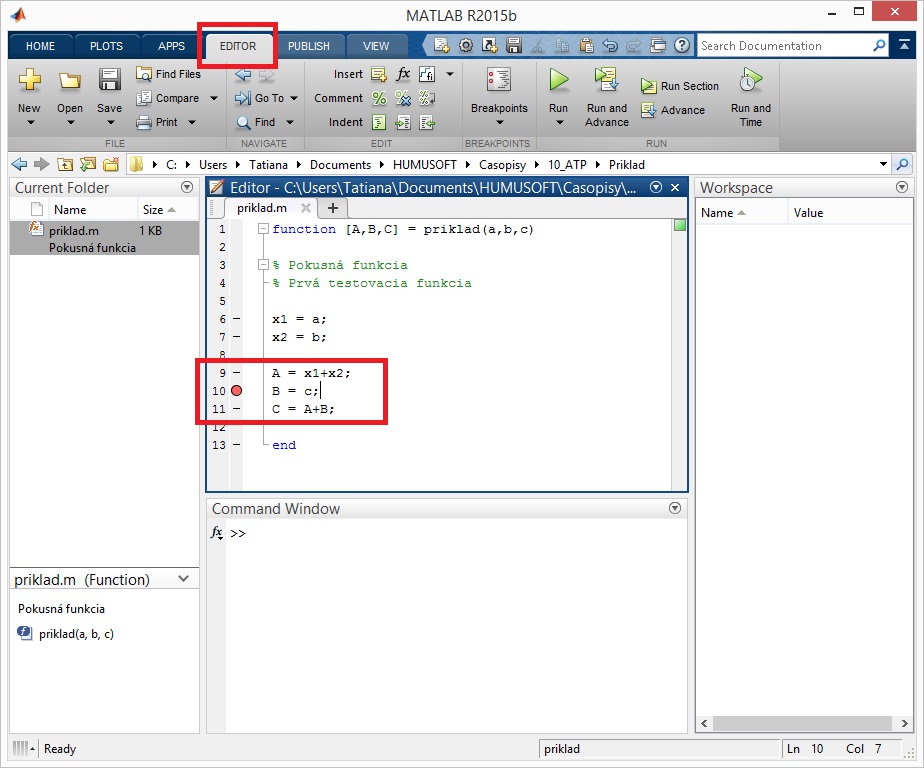The height and width of the screenshot is (768, 924).
Task: Open Preferences gear in quick access toolbar
Action: 466,45
